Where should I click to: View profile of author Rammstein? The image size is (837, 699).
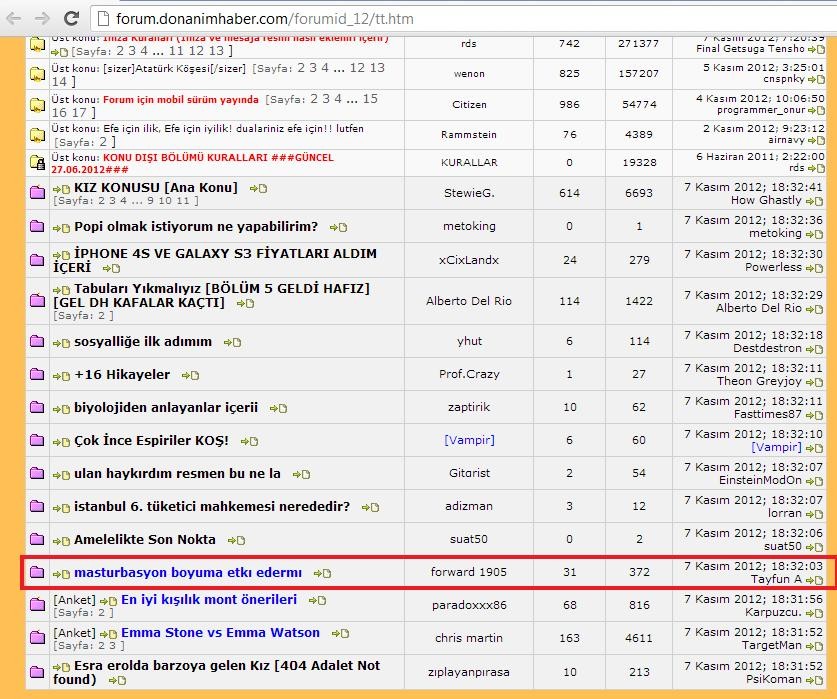(469, 135)
